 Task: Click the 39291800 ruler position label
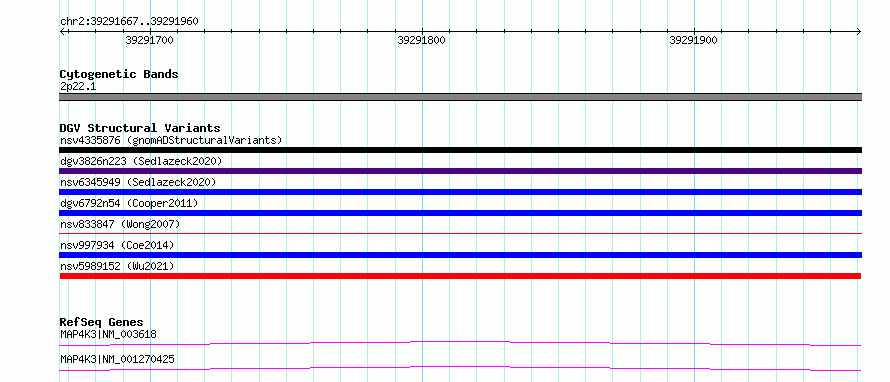tap(422, 40)
